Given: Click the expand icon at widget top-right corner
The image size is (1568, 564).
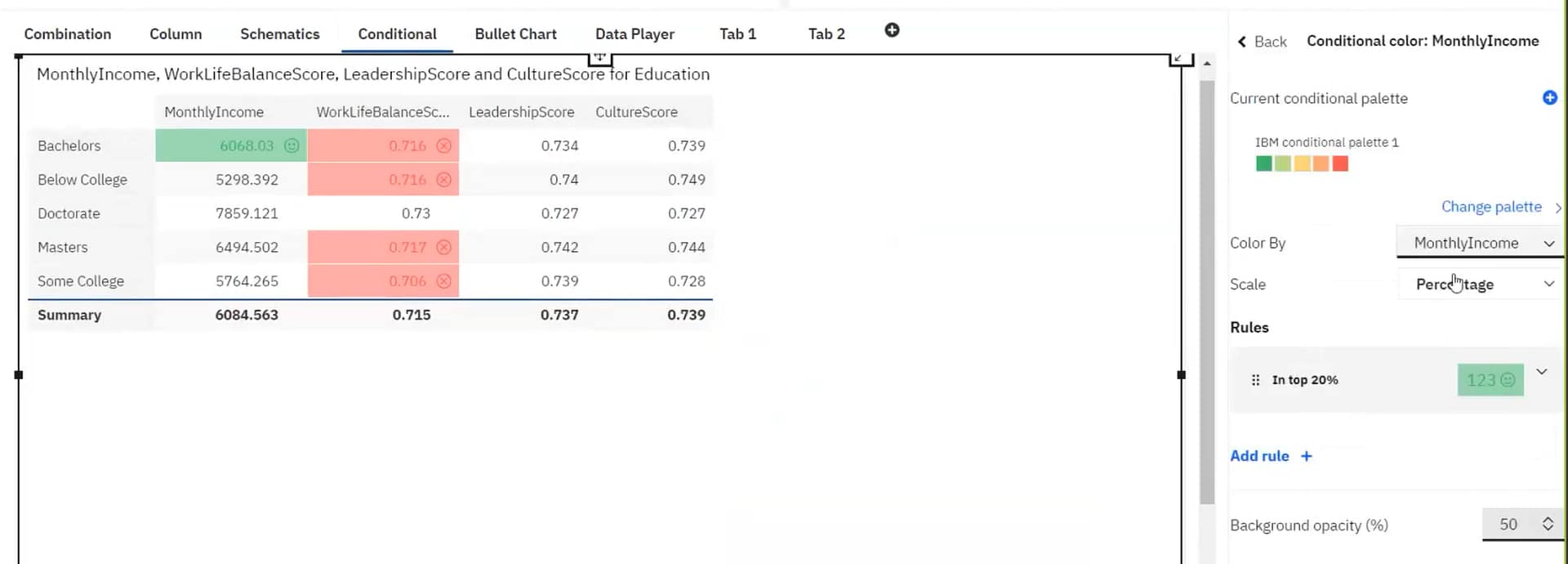Looking at the screenshot, I should click(x=1179, y=58).
